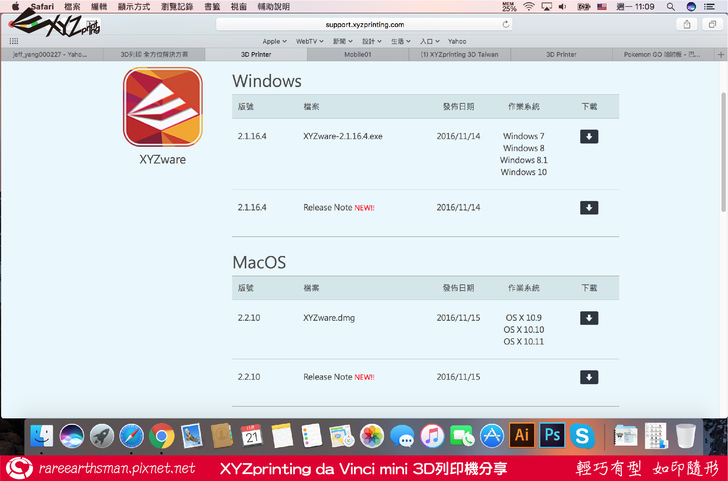Image resolution: width=728 pixels, height=481 pixels.
Task: Download XYZware.dmg for MacOS
Action: [x=589, y=318]
